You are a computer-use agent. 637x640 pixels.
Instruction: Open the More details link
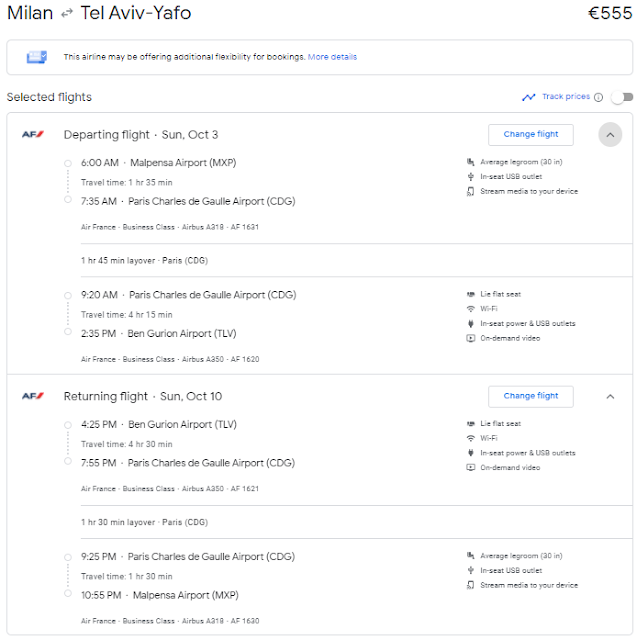[x=332, y=57]
